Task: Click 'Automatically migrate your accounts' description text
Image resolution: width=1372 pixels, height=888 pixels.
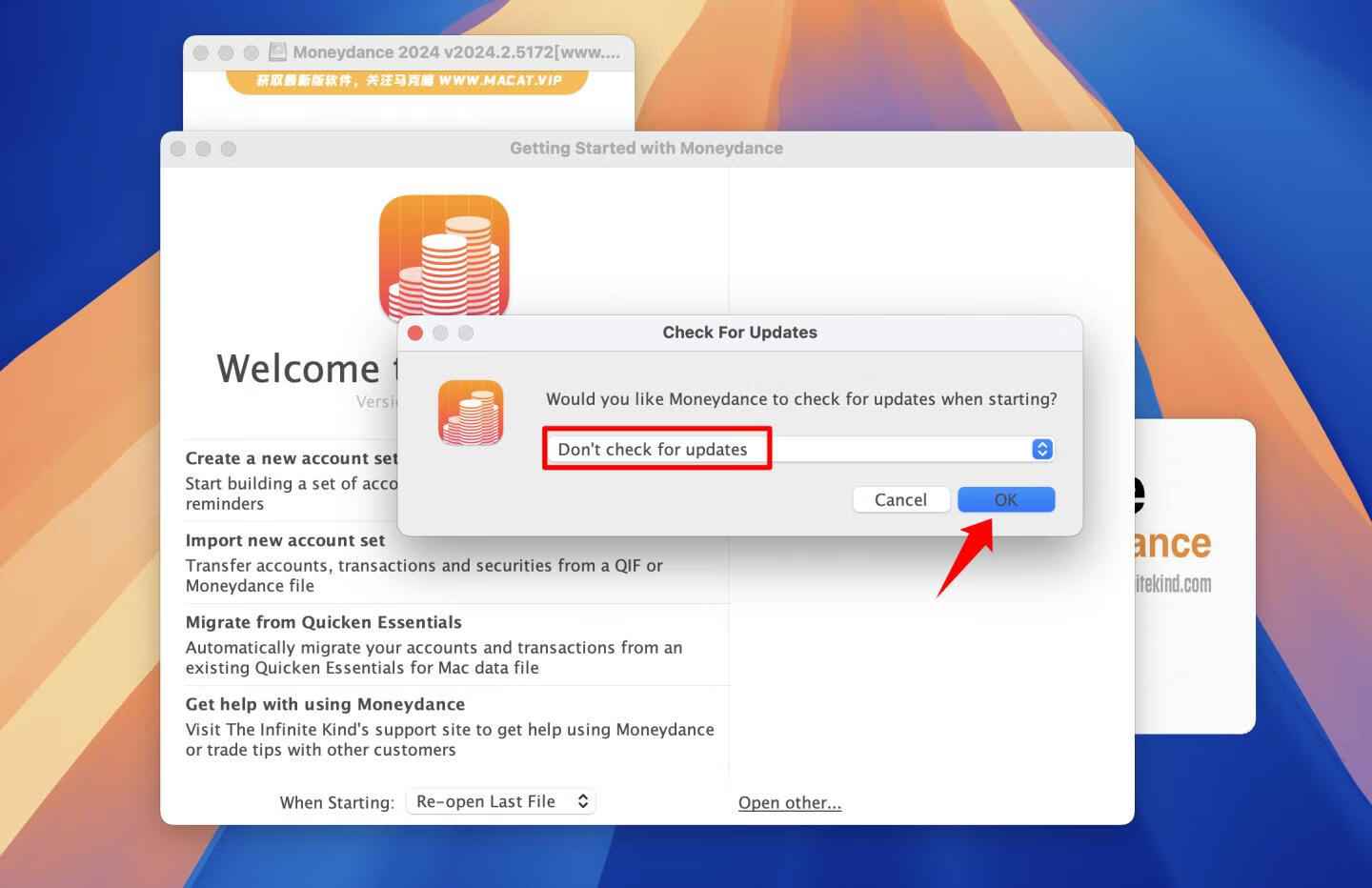Action: point(434,657)
